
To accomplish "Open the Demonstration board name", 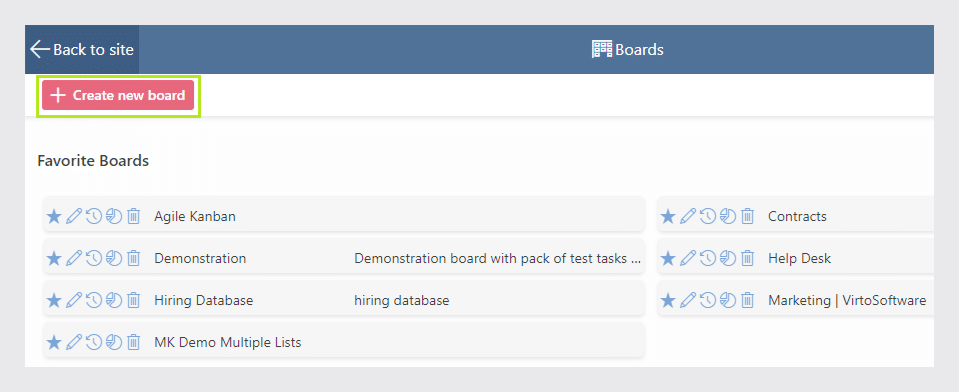I will coord(200,259).
